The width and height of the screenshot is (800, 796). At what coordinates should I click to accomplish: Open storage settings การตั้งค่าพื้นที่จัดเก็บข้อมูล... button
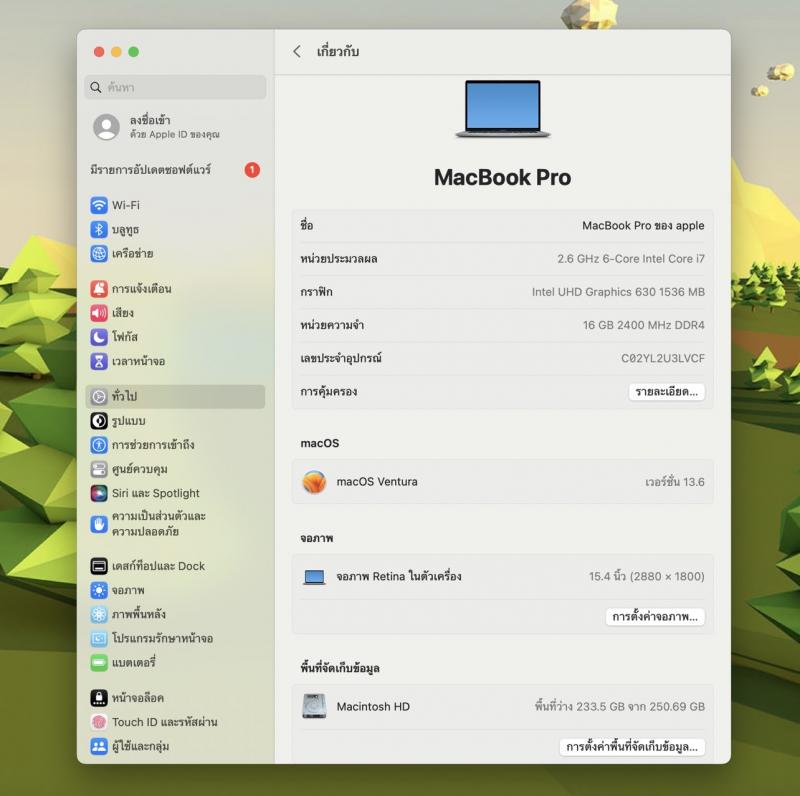[632, 747]
